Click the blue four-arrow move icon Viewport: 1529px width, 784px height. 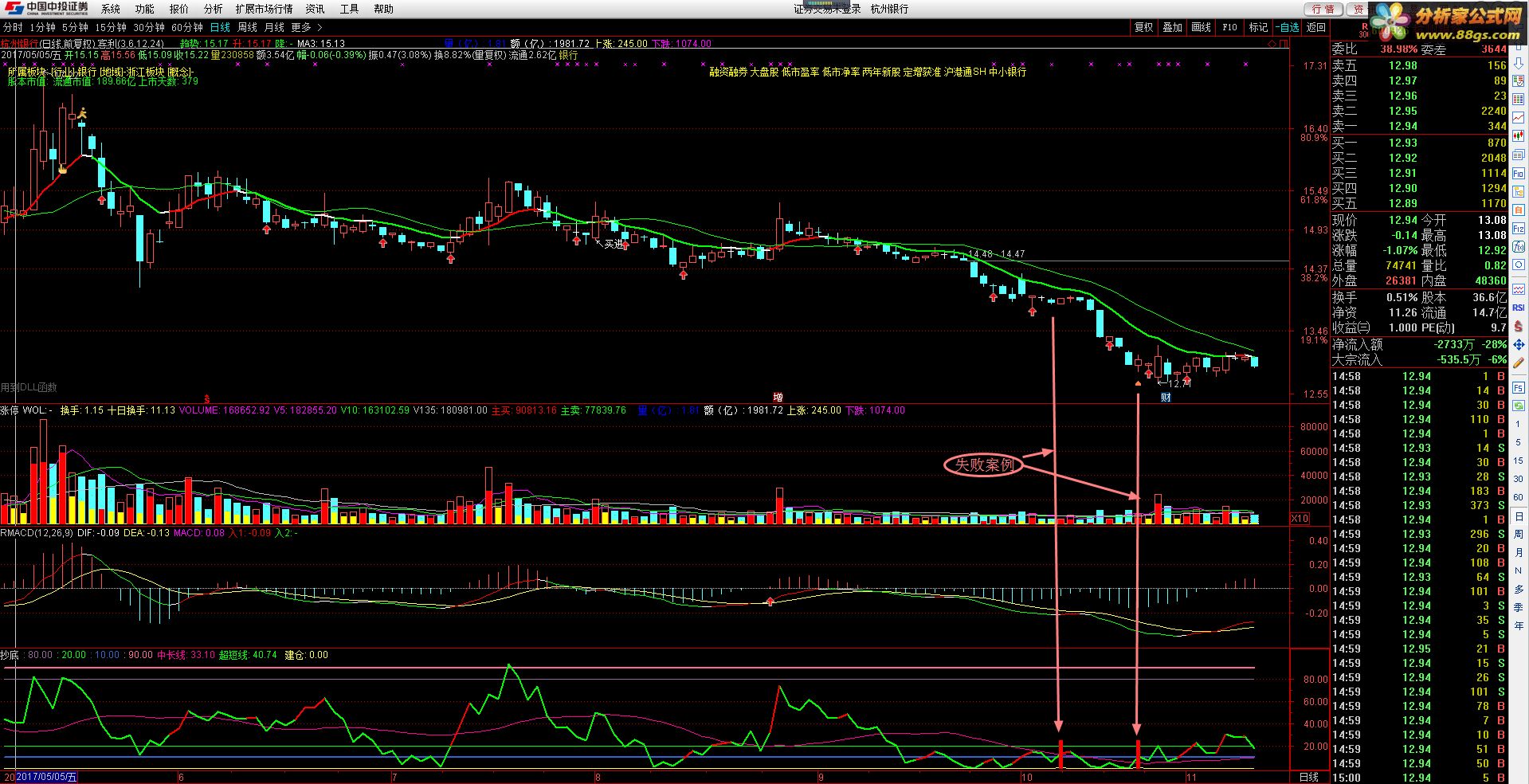(x=1519, y=344)
